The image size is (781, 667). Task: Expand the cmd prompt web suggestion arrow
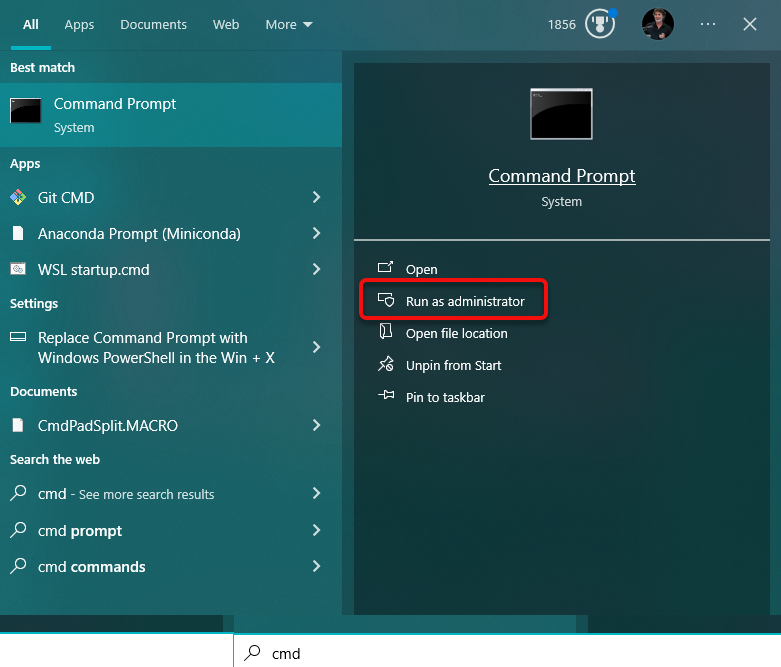316,530
